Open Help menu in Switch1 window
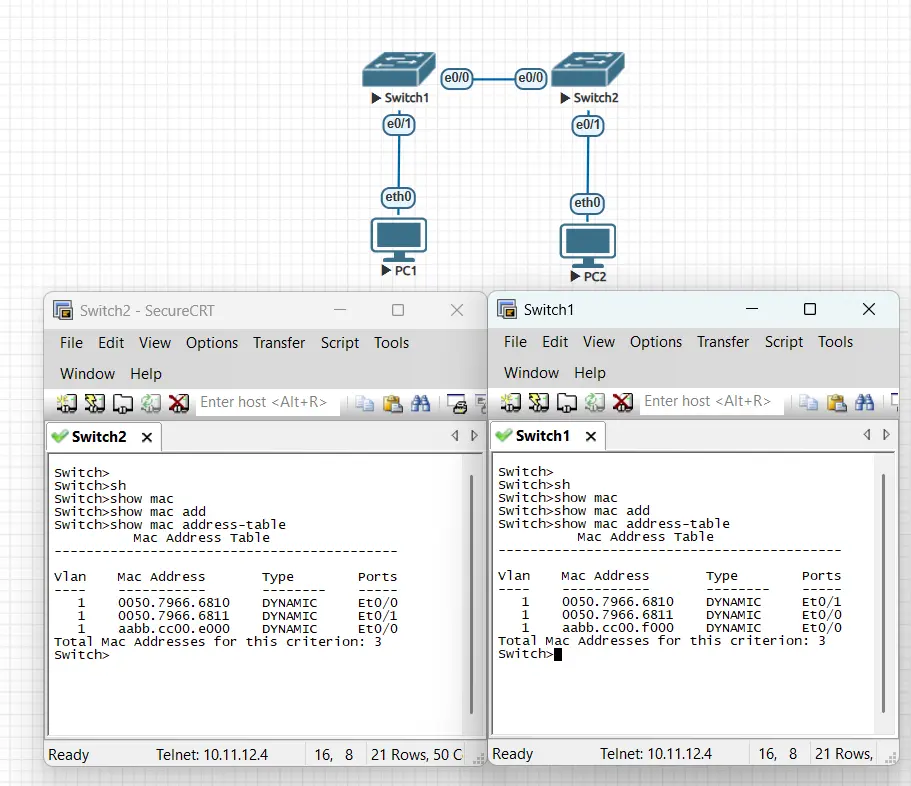This screenshot has width=911, height=786. point(590,372)
